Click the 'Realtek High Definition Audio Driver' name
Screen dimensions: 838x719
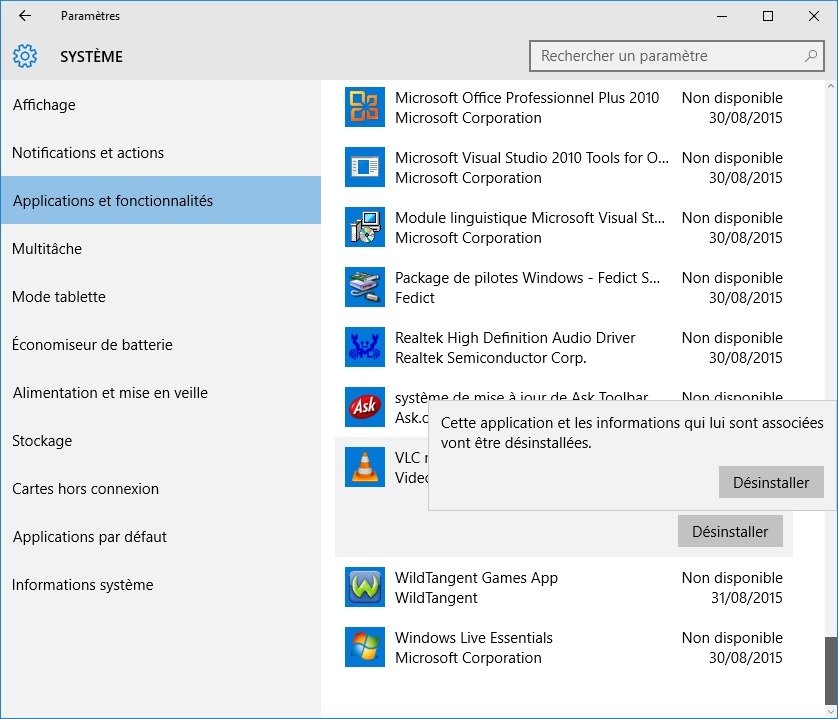point(515,338)
